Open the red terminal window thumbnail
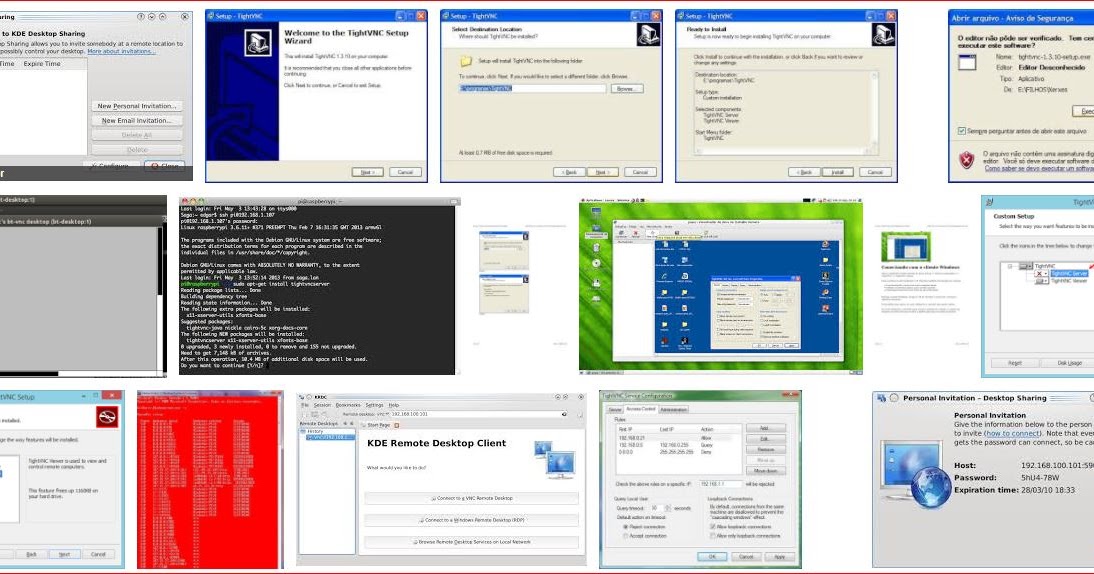 tap(210, 479)
